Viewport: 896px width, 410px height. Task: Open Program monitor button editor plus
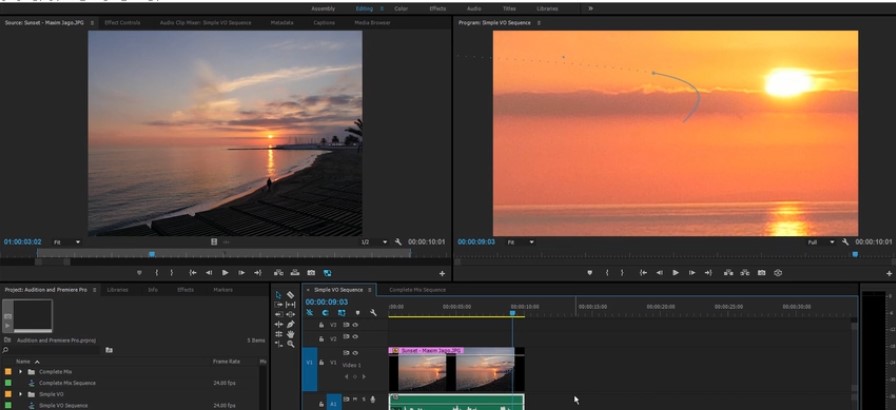(x=889, y=273)
